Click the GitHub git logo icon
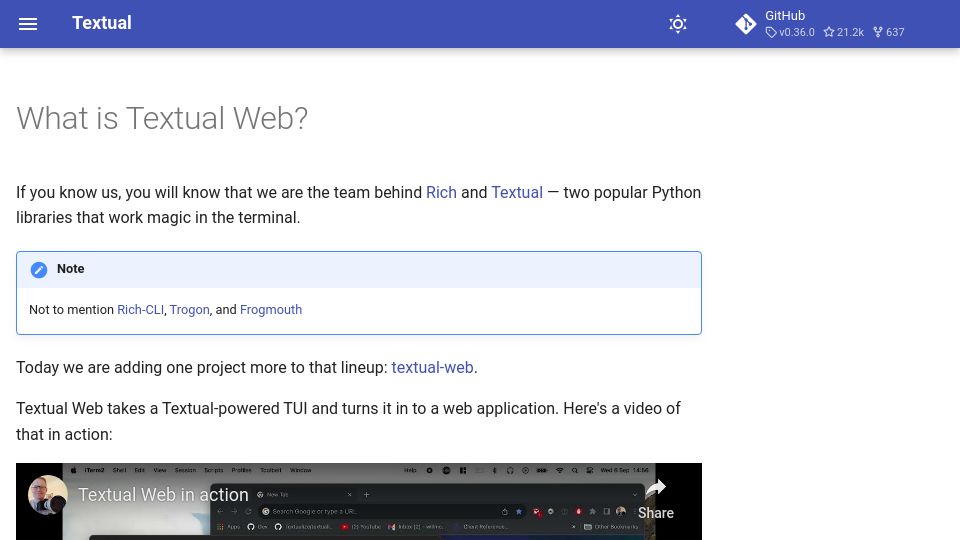This screenshot has height=540, width=960. coord(746,24)
